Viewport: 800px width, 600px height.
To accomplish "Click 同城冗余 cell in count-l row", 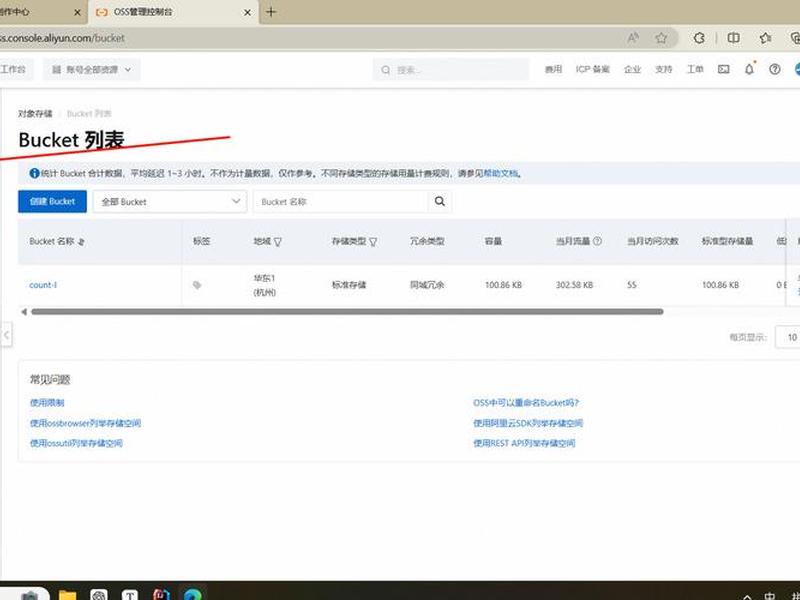I will [427, 285].
